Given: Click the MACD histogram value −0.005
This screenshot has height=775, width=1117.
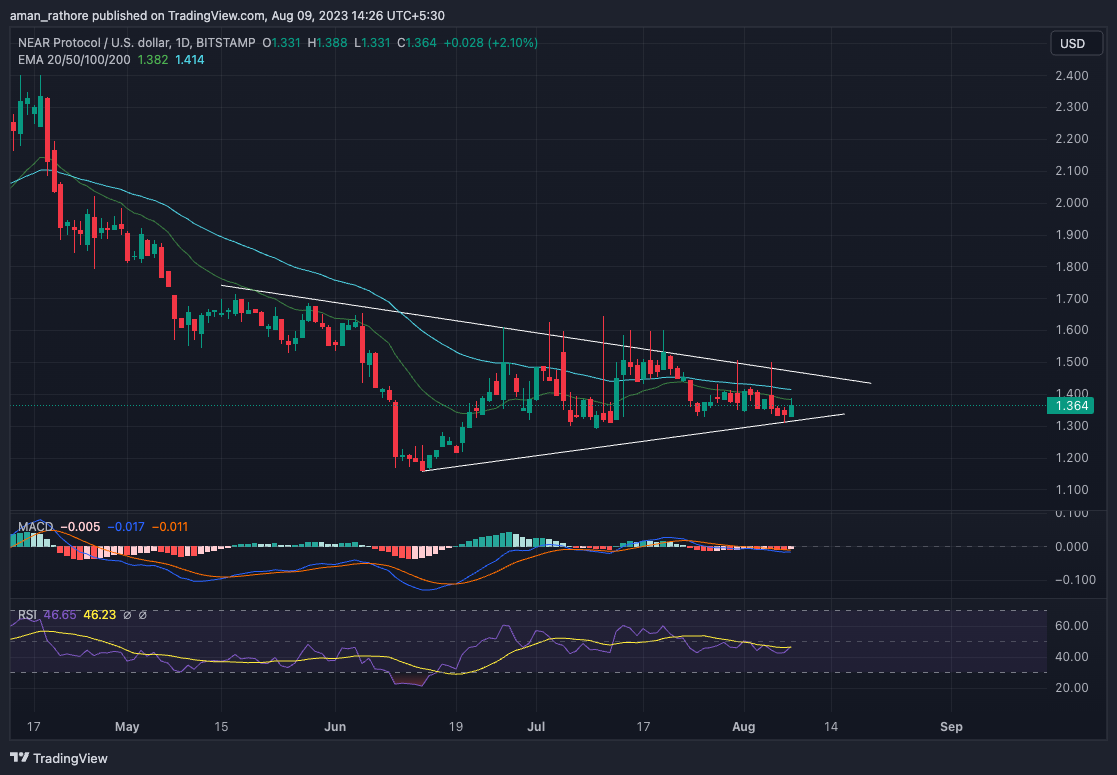Looking at the screenshot, I should pos(80,527).
